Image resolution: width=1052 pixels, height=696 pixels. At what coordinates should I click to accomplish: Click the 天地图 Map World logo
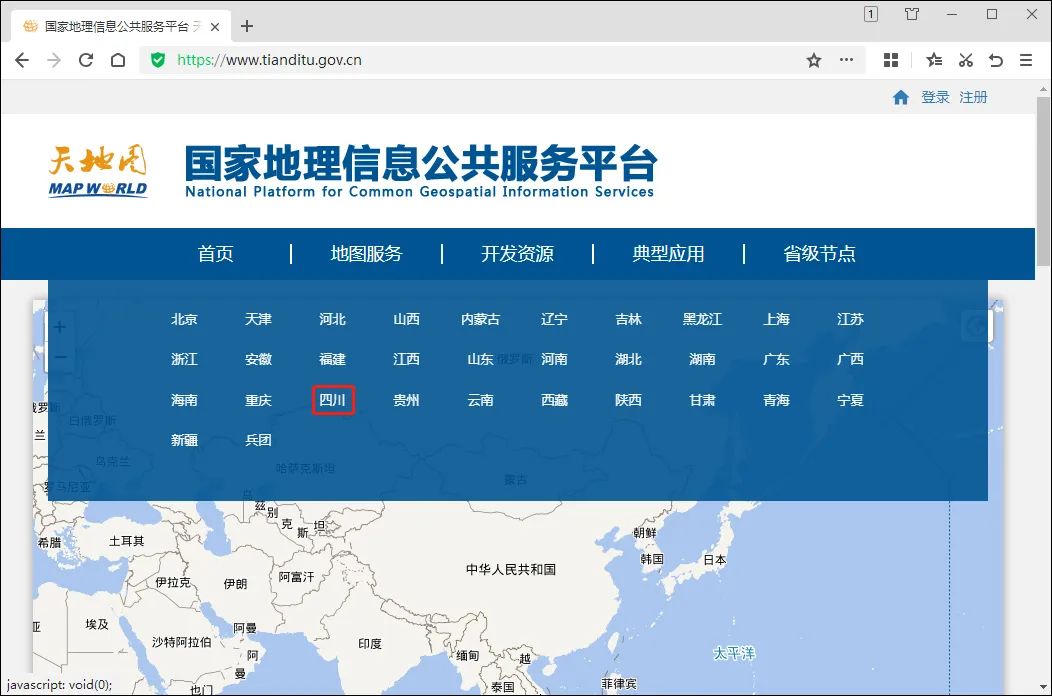[x=98, y=170]
